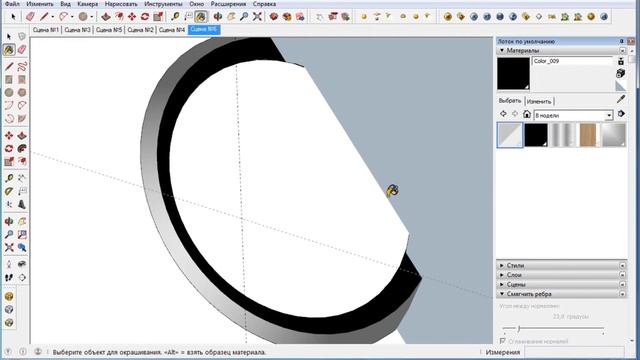The height and width of the screenshot is (360, 640).
Task: Go to the home In Model materials
Action: [x=527, y=114]
